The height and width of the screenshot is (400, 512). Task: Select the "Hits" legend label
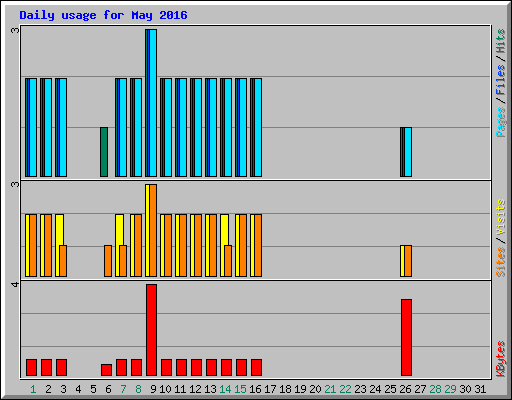(500, 41)
